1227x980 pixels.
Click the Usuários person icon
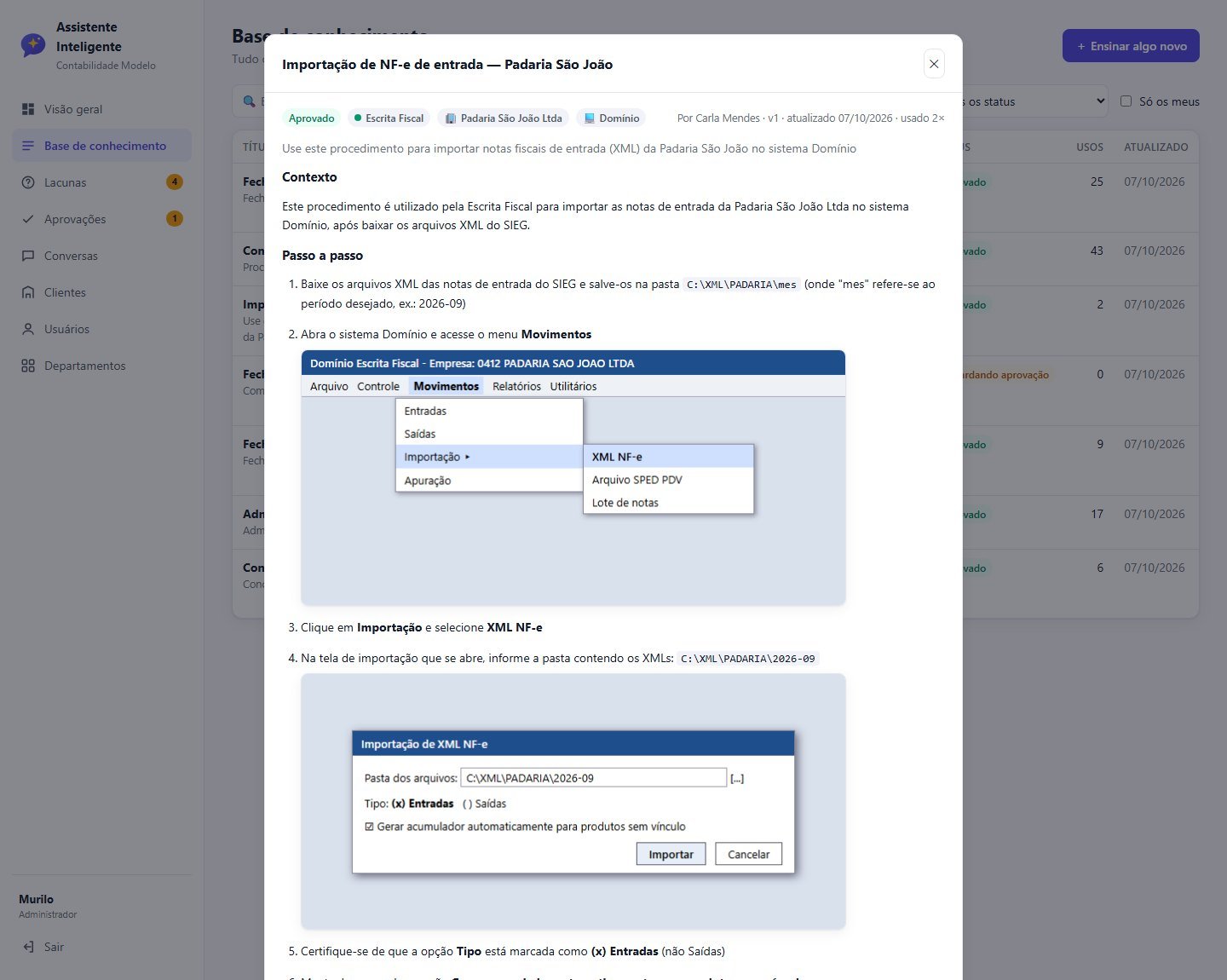[x=28, y=329]
